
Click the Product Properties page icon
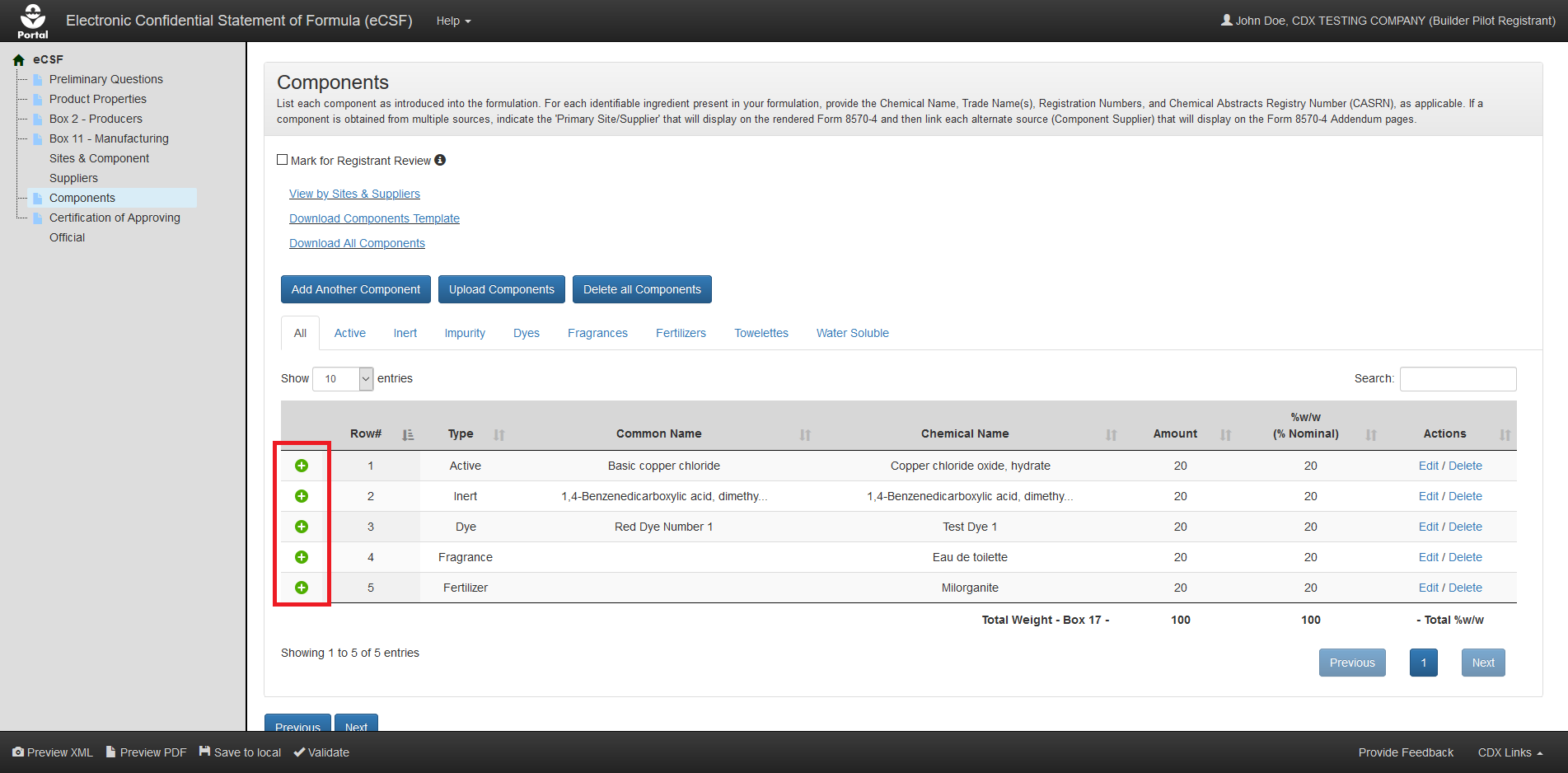(x=37, y=99)
